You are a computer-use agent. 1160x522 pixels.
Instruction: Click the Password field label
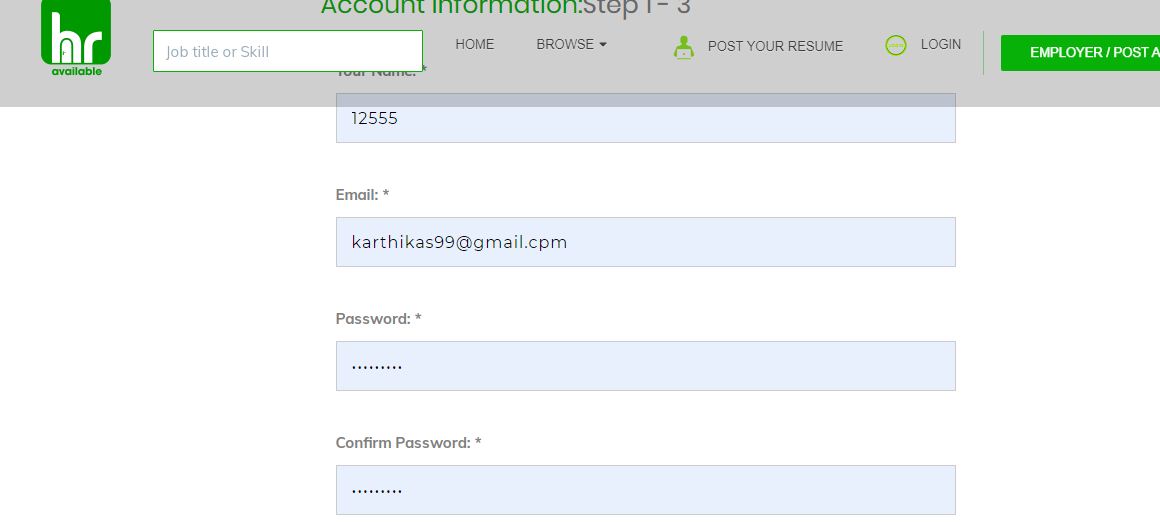[x=379, y=319]
